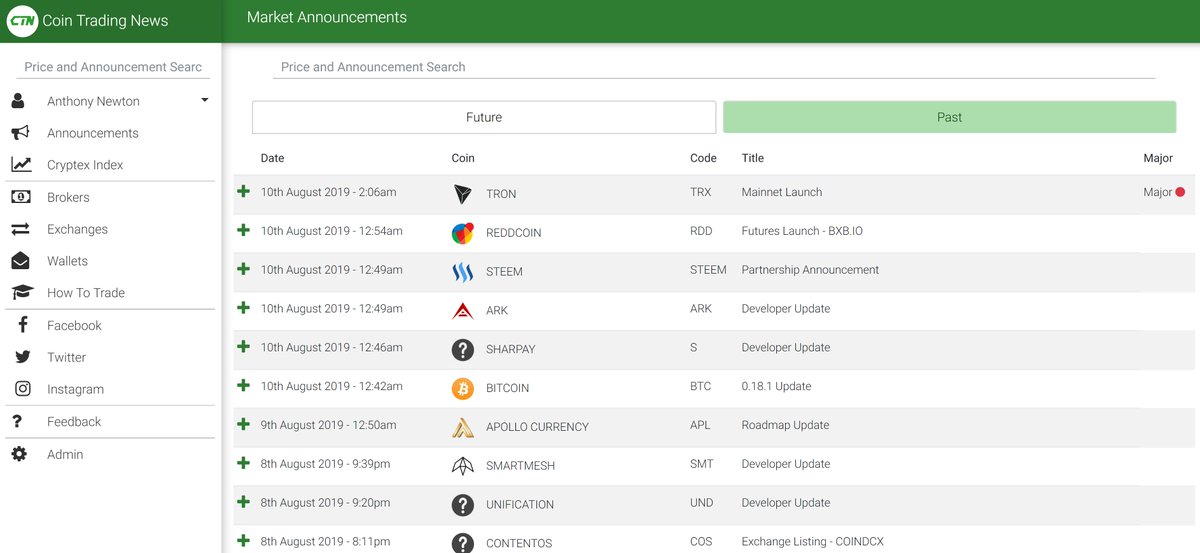Expand the BITCOIN 0.18.1 Update row
1200x553 pixels.
tap(243, 386)
